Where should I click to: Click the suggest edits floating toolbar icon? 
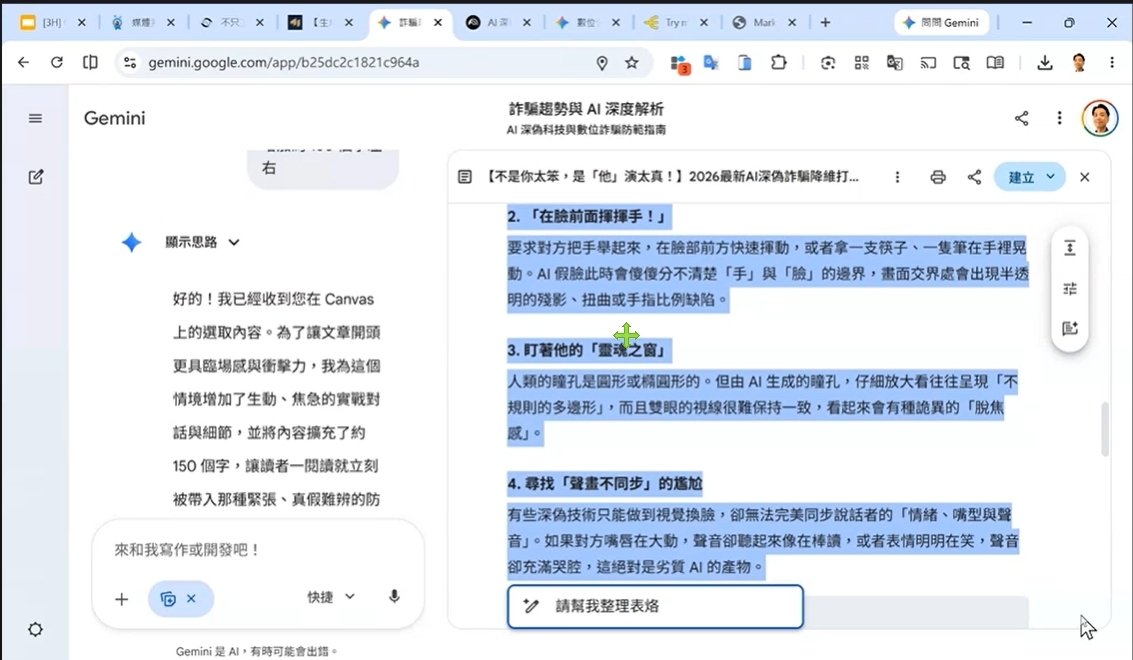[1069, 329]
